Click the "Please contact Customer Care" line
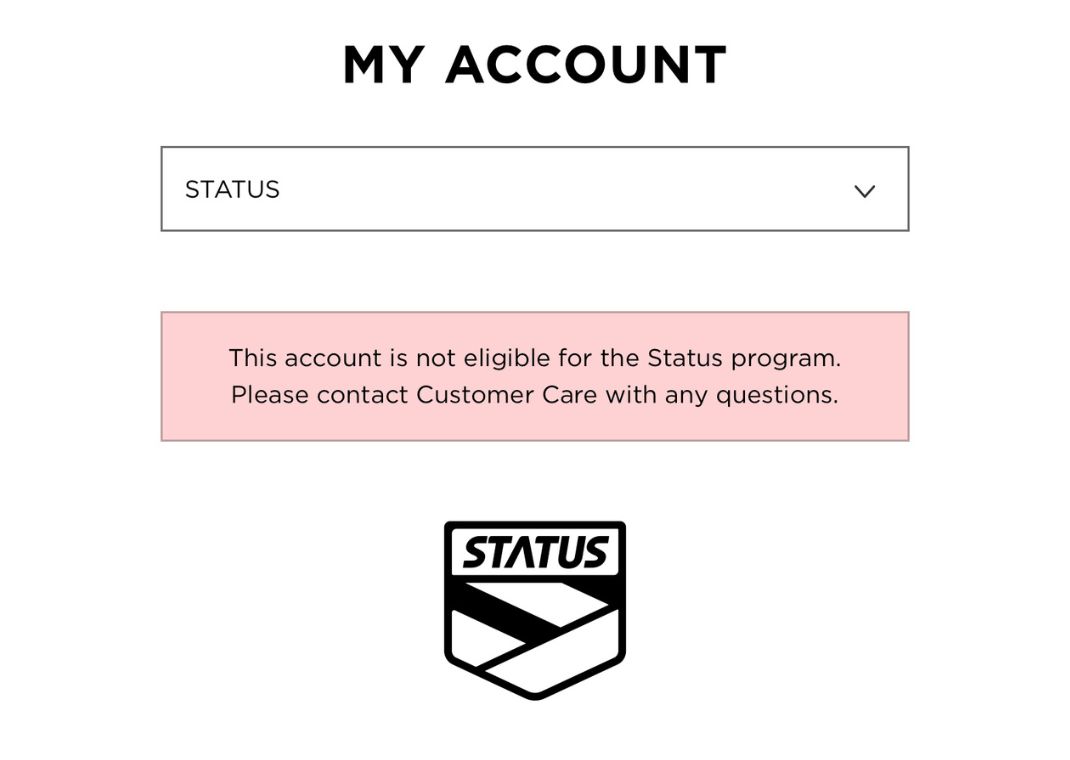 tap(535, 395)
